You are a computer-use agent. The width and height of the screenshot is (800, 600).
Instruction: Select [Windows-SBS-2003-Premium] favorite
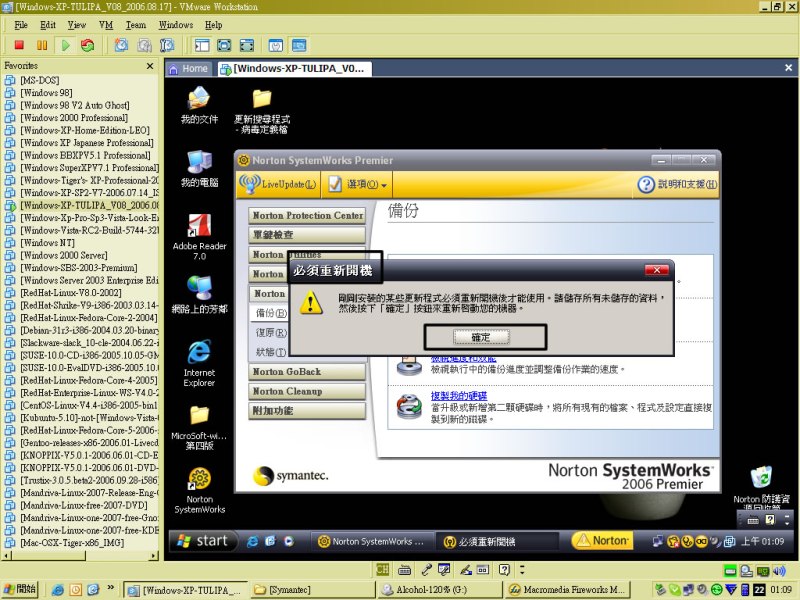click(79, 268)
